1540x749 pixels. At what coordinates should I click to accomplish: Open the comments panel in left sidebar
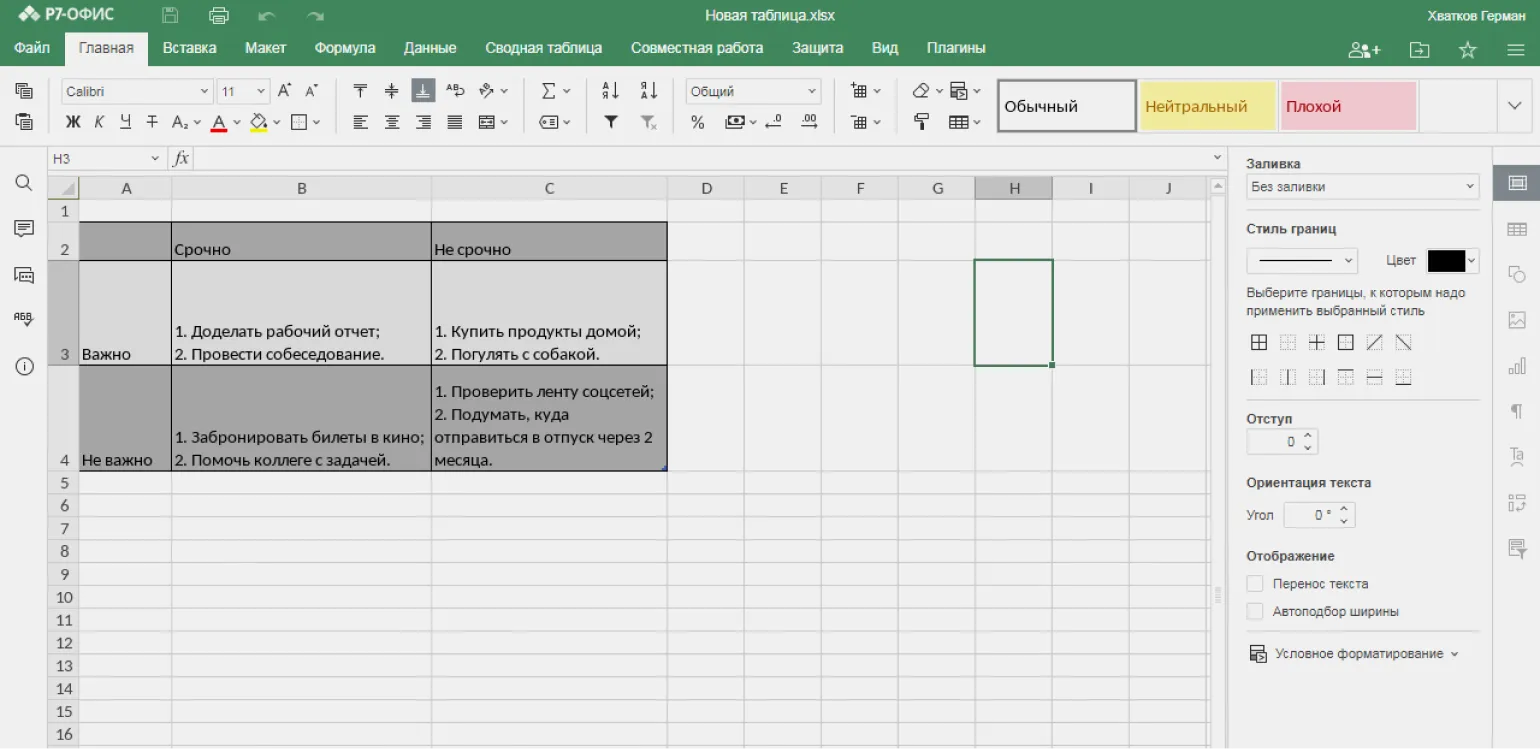click(x=24, y=229)
